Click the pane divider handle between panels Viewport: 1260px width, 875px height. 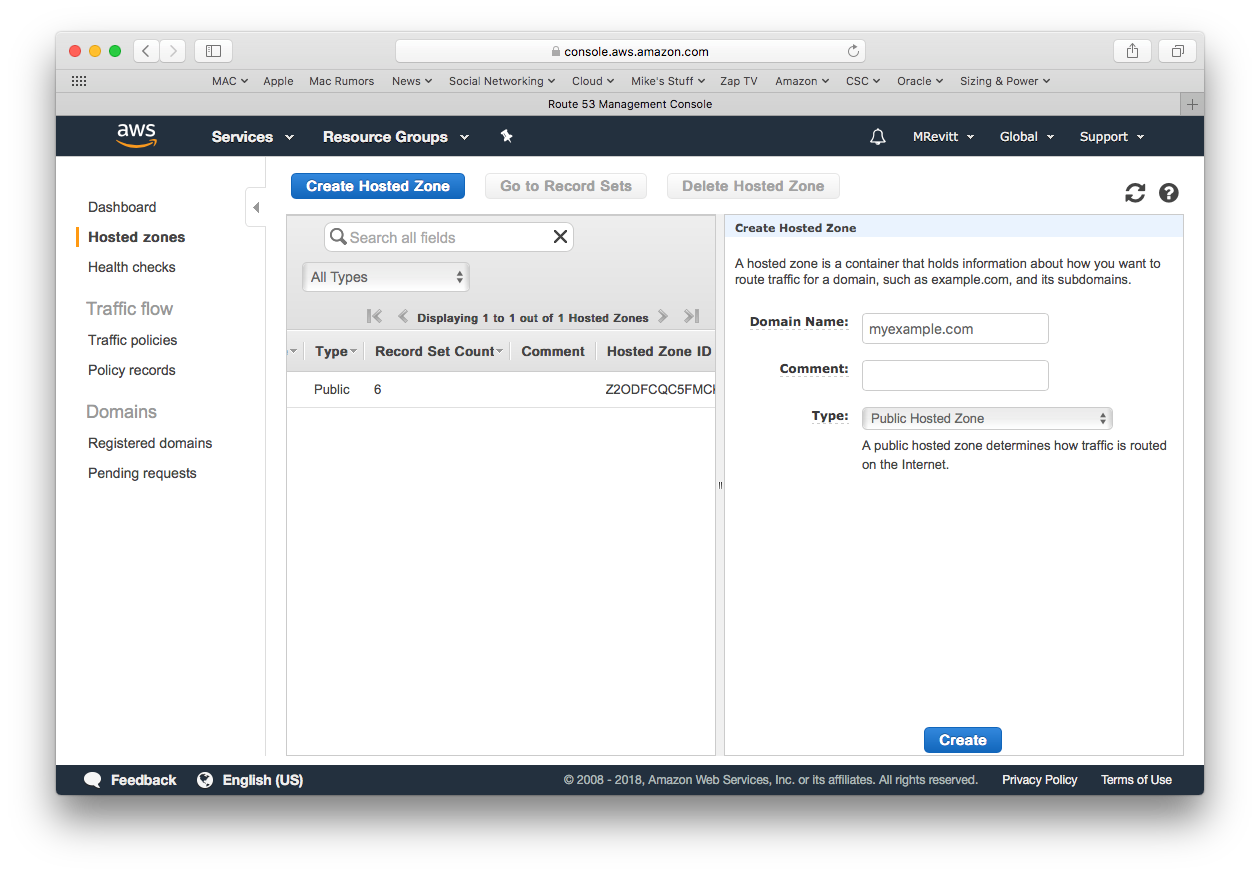point(720,485)
